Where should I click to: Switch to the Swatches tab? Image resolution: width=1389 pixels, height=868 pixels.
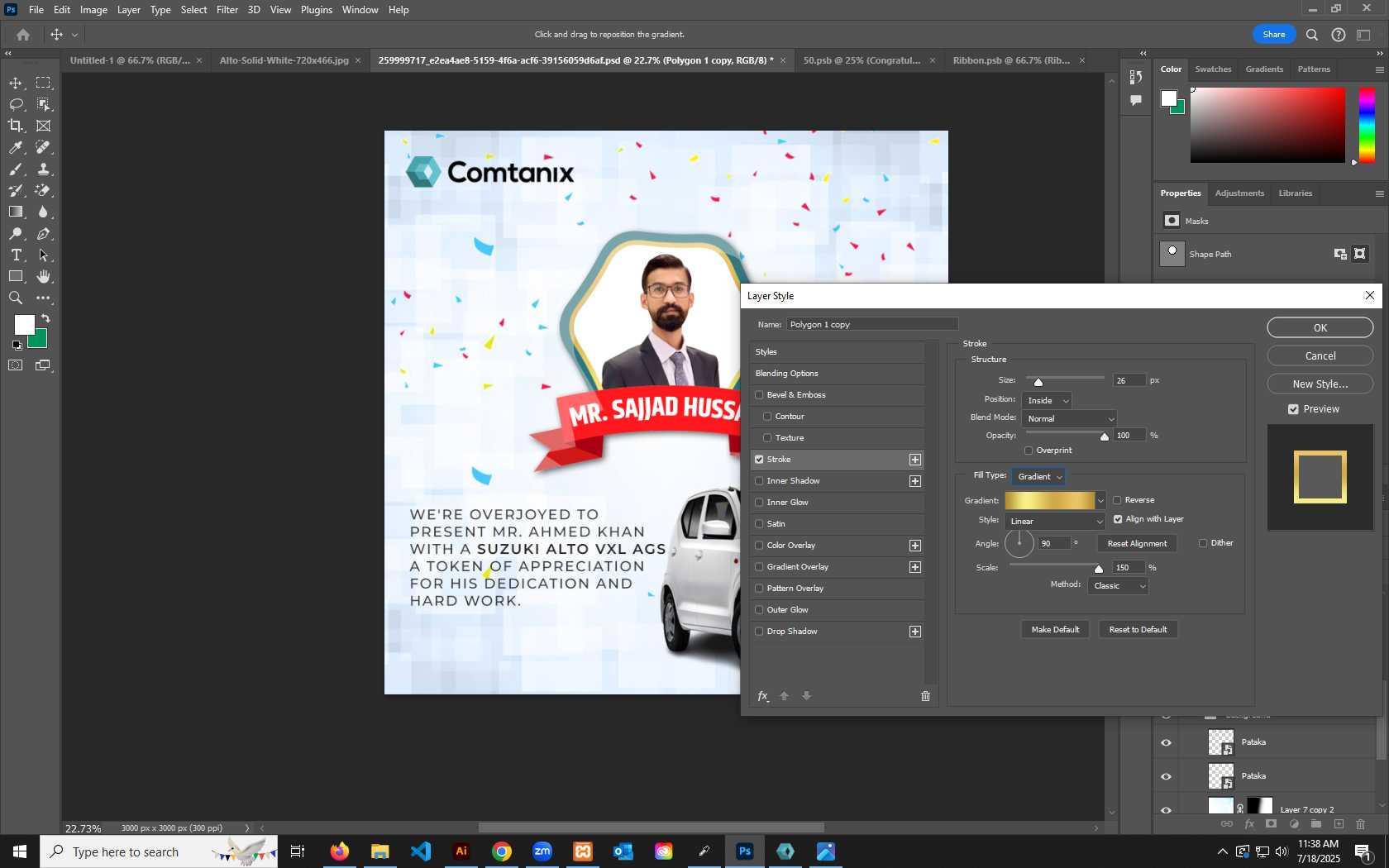(1213, 69)
